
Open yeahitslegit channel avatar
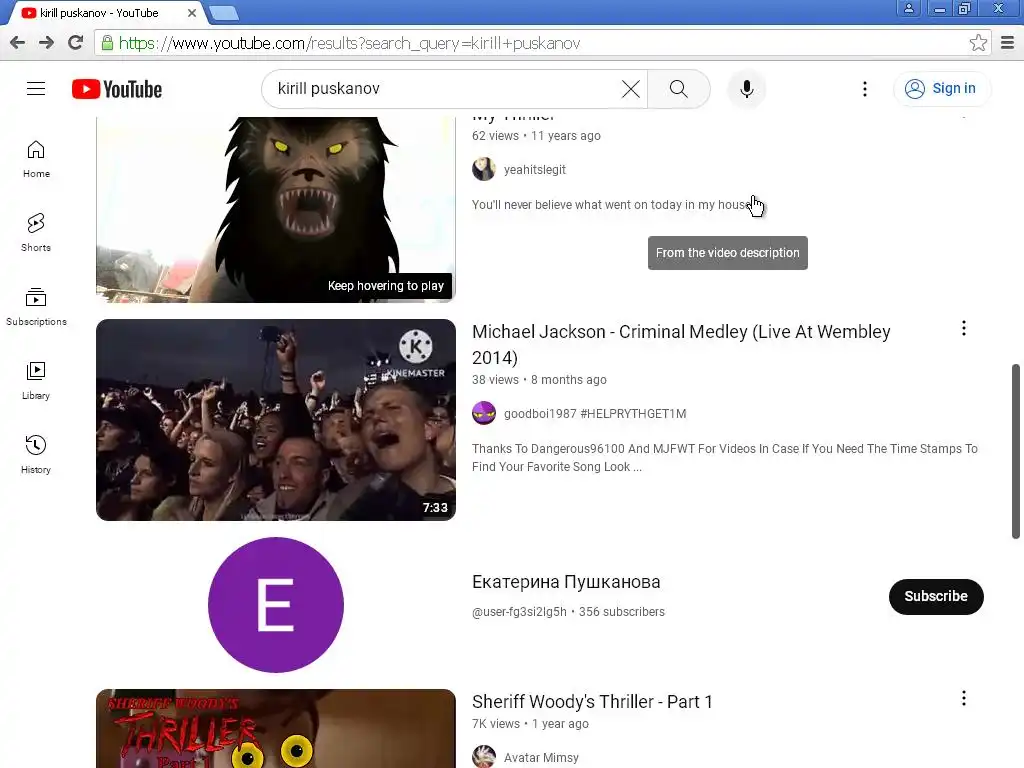[484, 169]
